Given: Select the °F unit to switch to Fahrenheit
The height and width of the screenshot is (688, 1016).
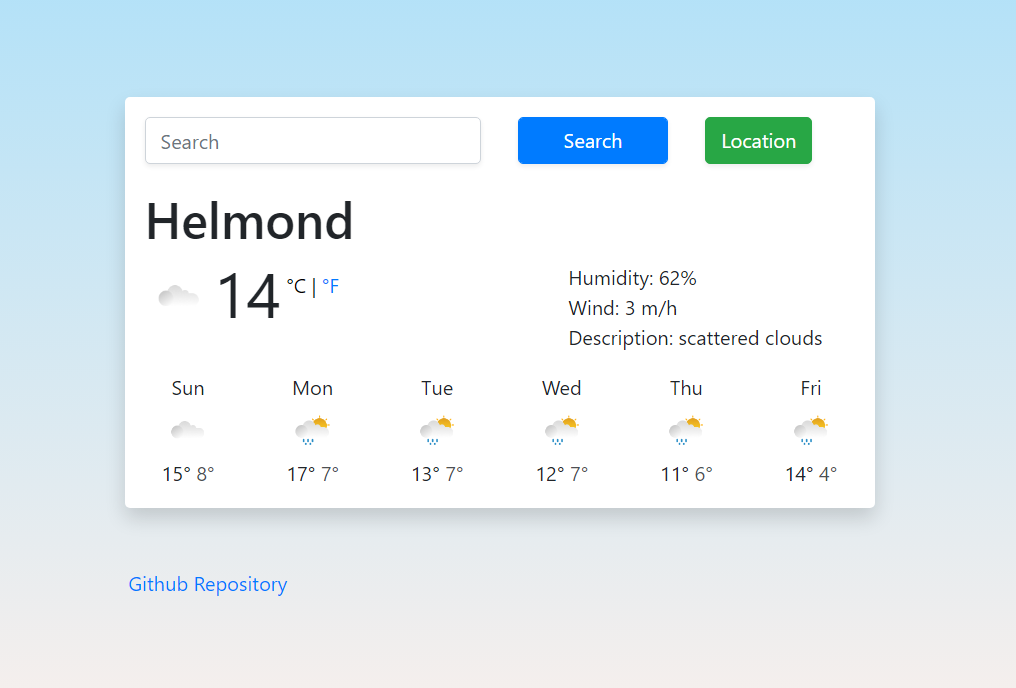Looking at the screenshot, I should [x=331, y=287].
